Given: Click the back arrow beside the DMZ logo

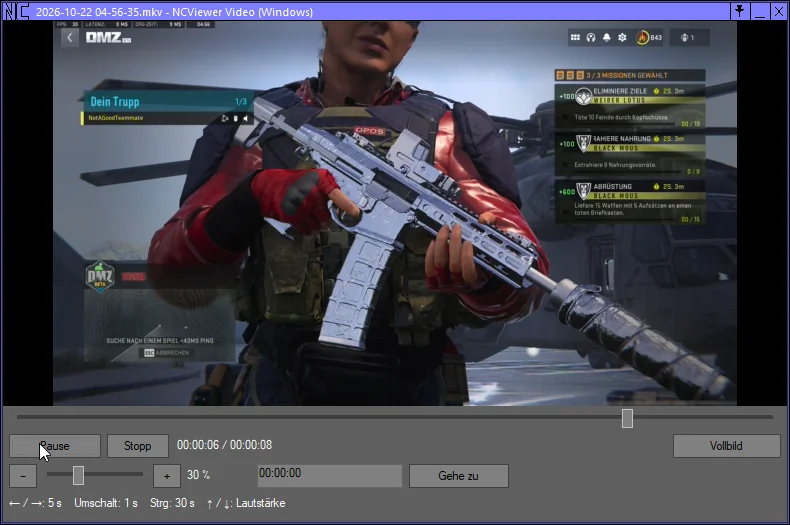Looking at the screenshot, I should tap(70, 37).
